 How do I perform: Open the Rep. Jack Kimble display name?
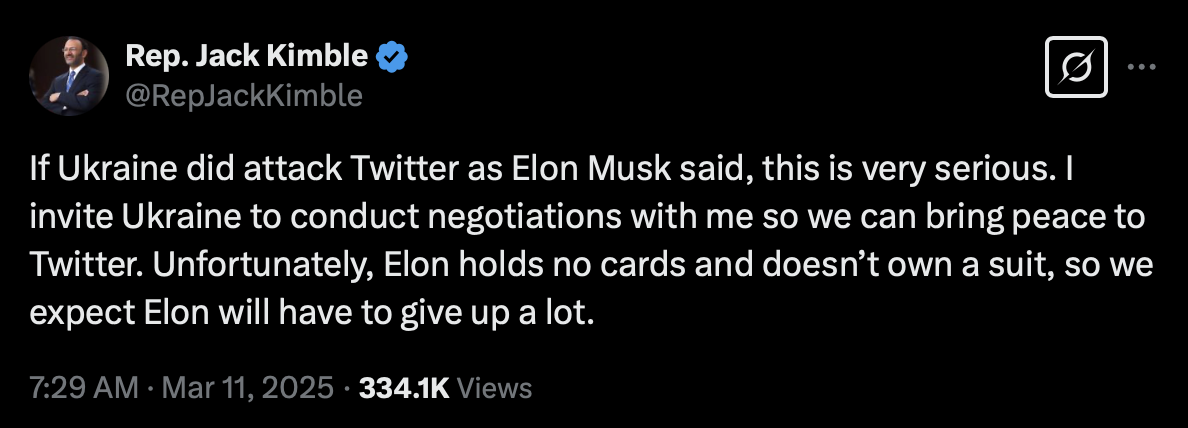pyautogui.click(x=246, y=57)
